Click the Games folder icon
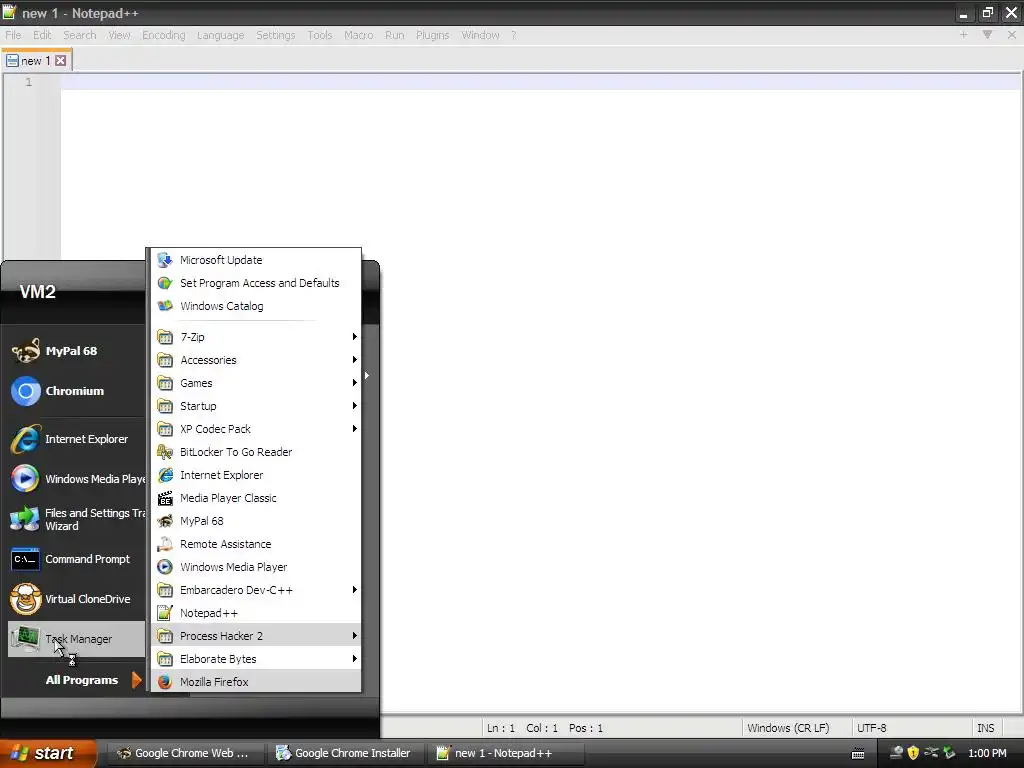Viewport: 1024px width, 768px height. coord(165,383)
